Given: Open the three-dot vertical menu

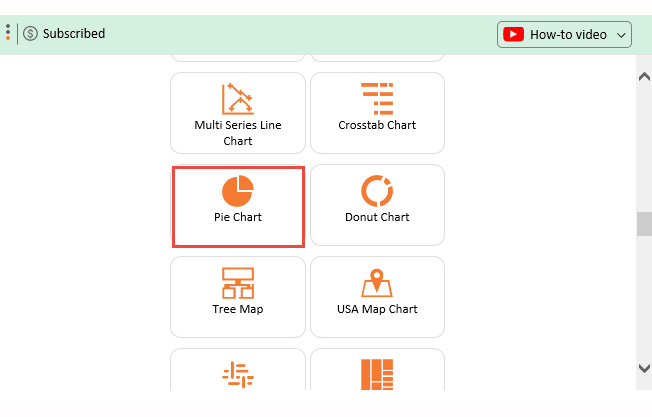Looking at the screenshot, I should pos(8,33).
